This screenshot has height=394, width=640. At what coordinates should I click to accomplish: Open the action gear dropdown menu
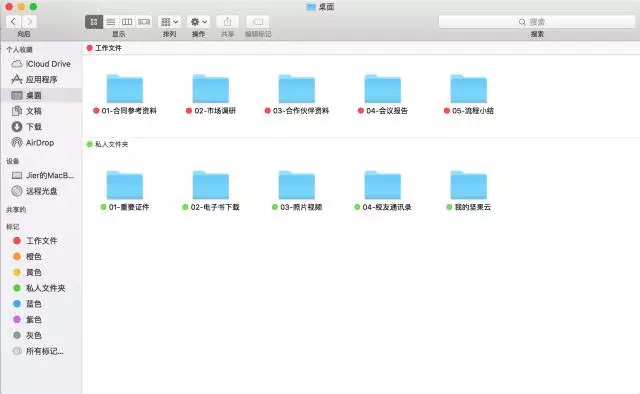(x=199, y=22)
